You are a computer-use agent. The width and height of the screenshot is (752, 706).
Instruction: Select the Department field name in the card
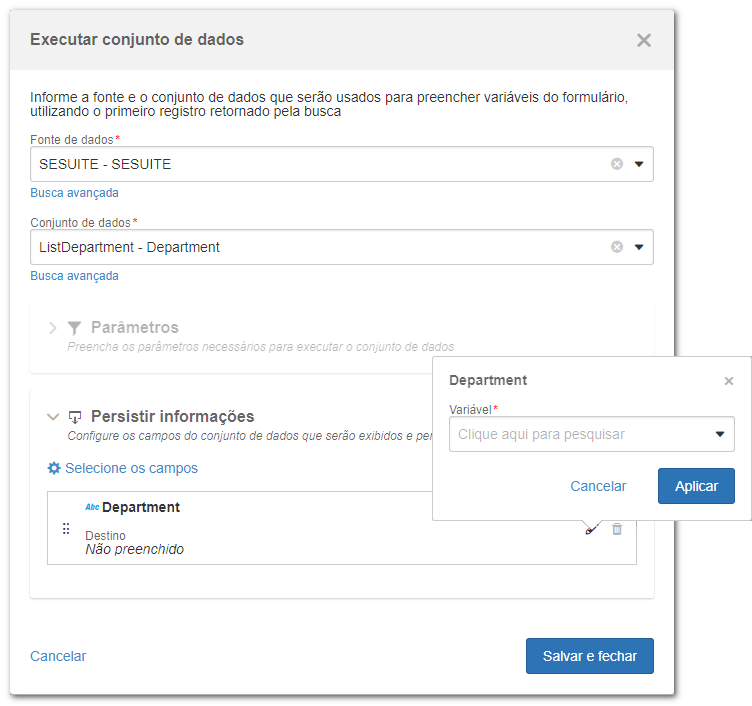141,507
